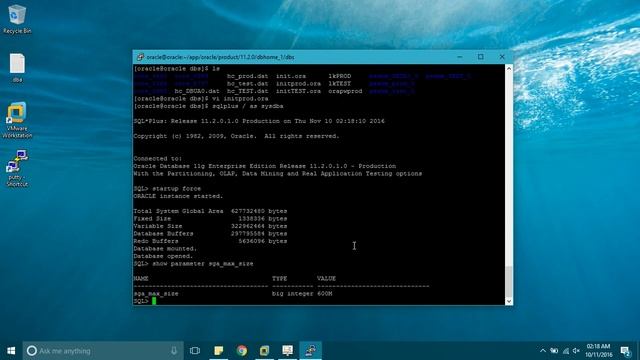Click the 600M value
This screenshot has height=360, width=640.
(324, 293)
